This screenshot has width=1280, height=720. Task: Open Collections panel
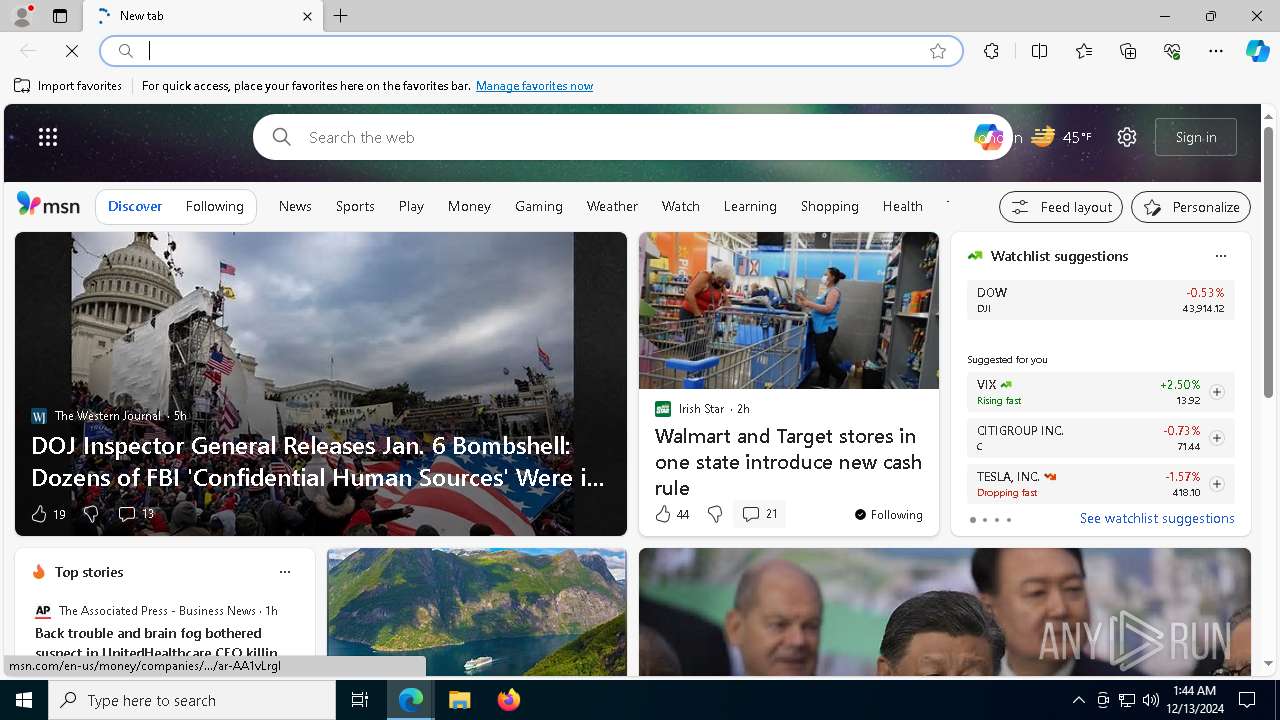1128,51
